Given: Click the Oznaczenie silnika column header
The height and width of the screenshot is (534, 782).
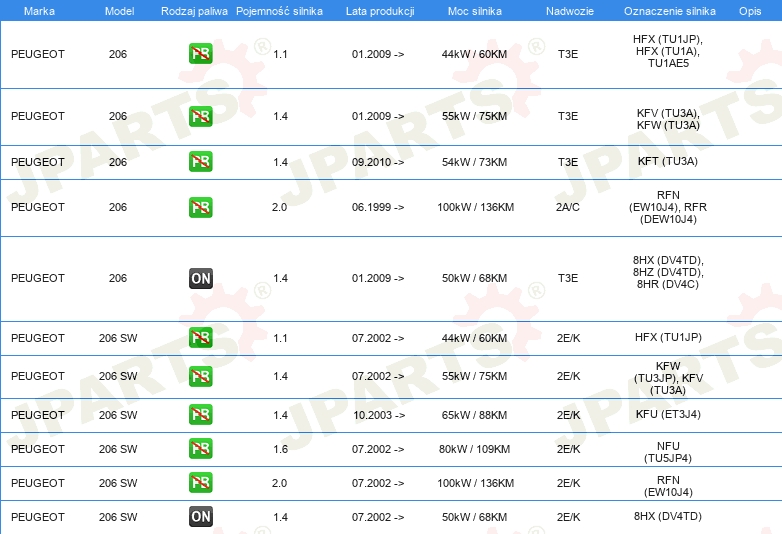Looking at the screenshot, I should click(x=670, y=11).
